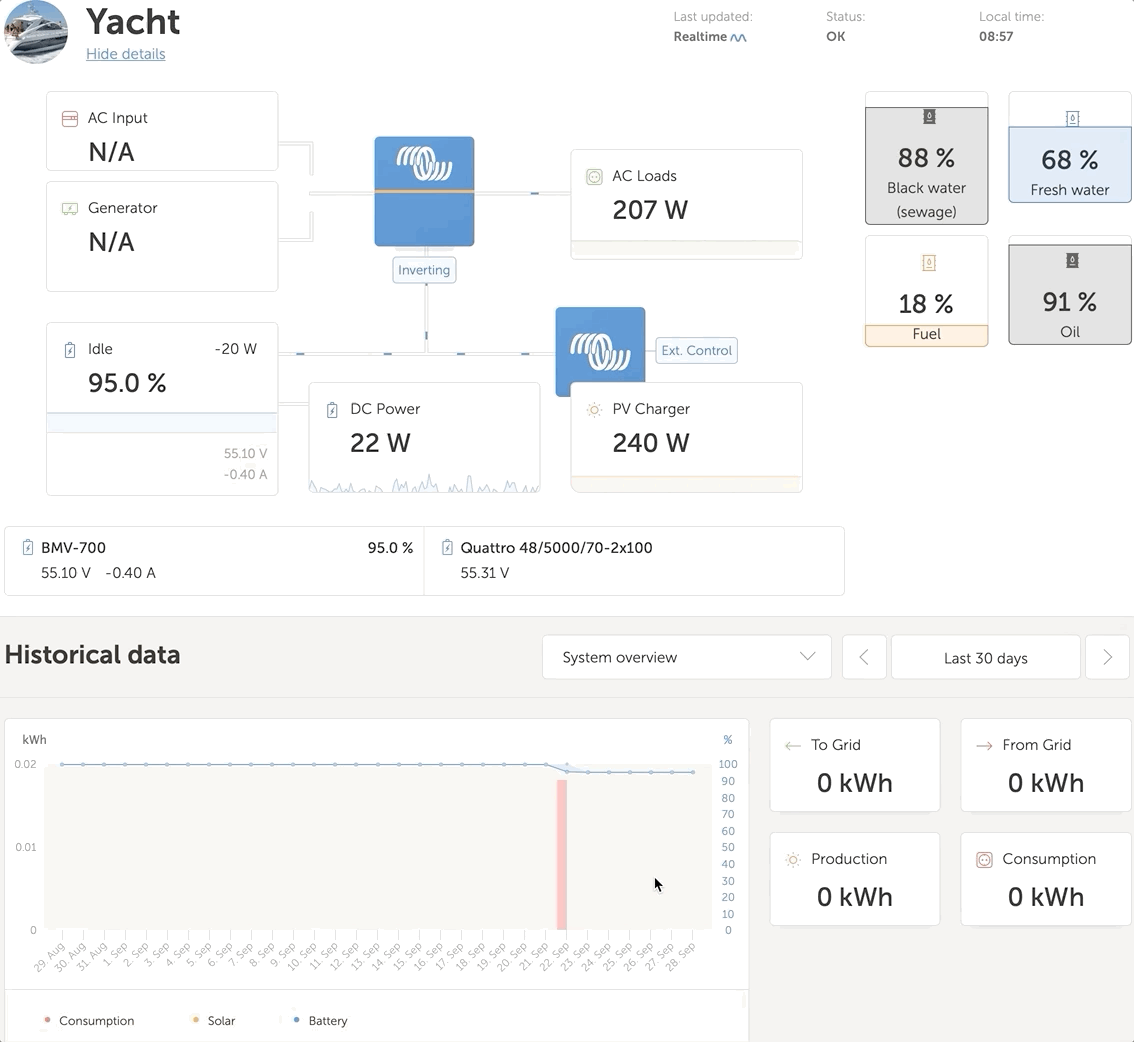Click the realtime wave icon

pyautogui.click(x=738, y=38)
